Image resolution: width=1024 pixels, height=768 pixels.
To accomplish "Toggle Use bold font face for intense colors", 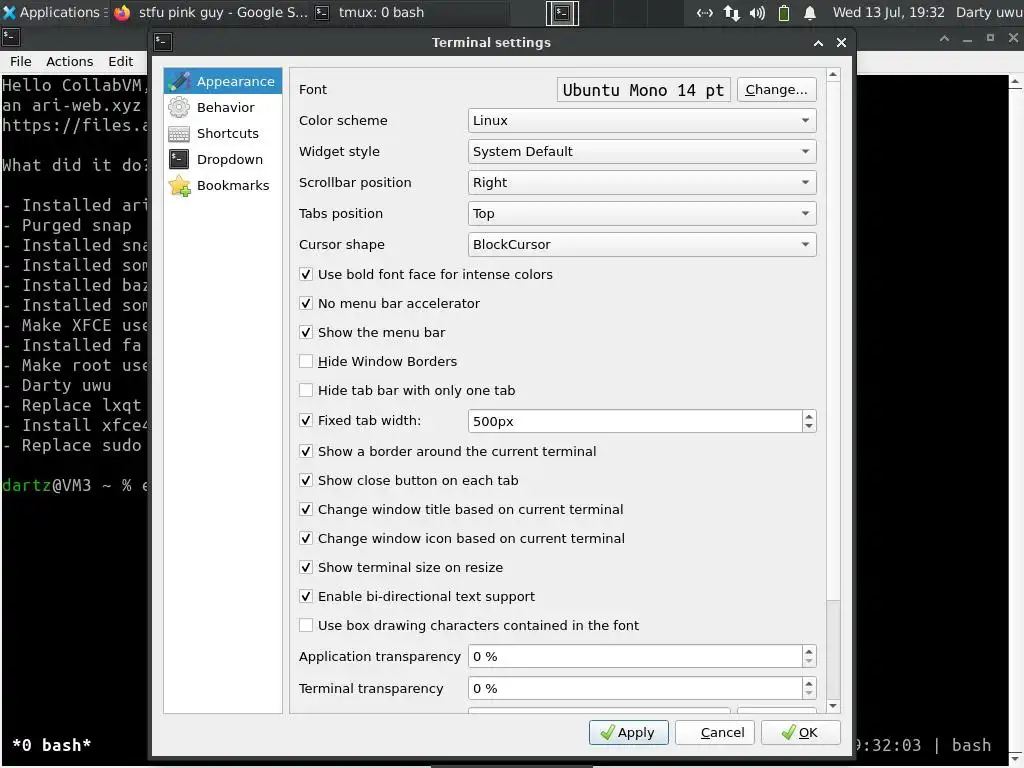I will pyautogui.click(x=306, y=274).
